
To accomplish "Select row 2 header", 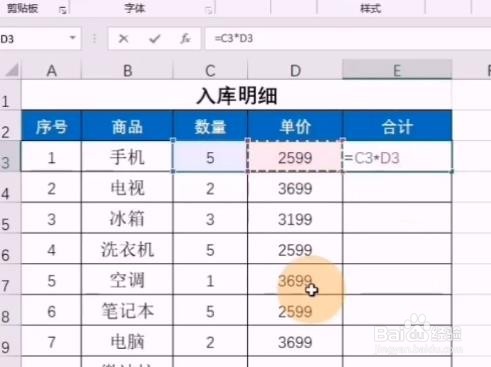I will (10, 125).
